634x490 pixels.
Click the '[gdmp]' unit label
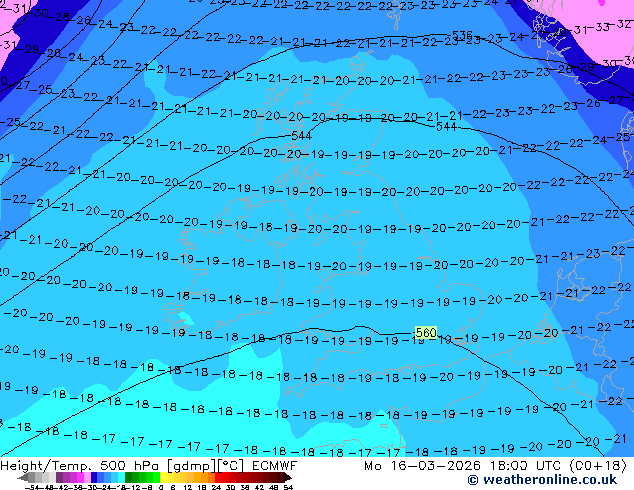[x=192, y=466]
